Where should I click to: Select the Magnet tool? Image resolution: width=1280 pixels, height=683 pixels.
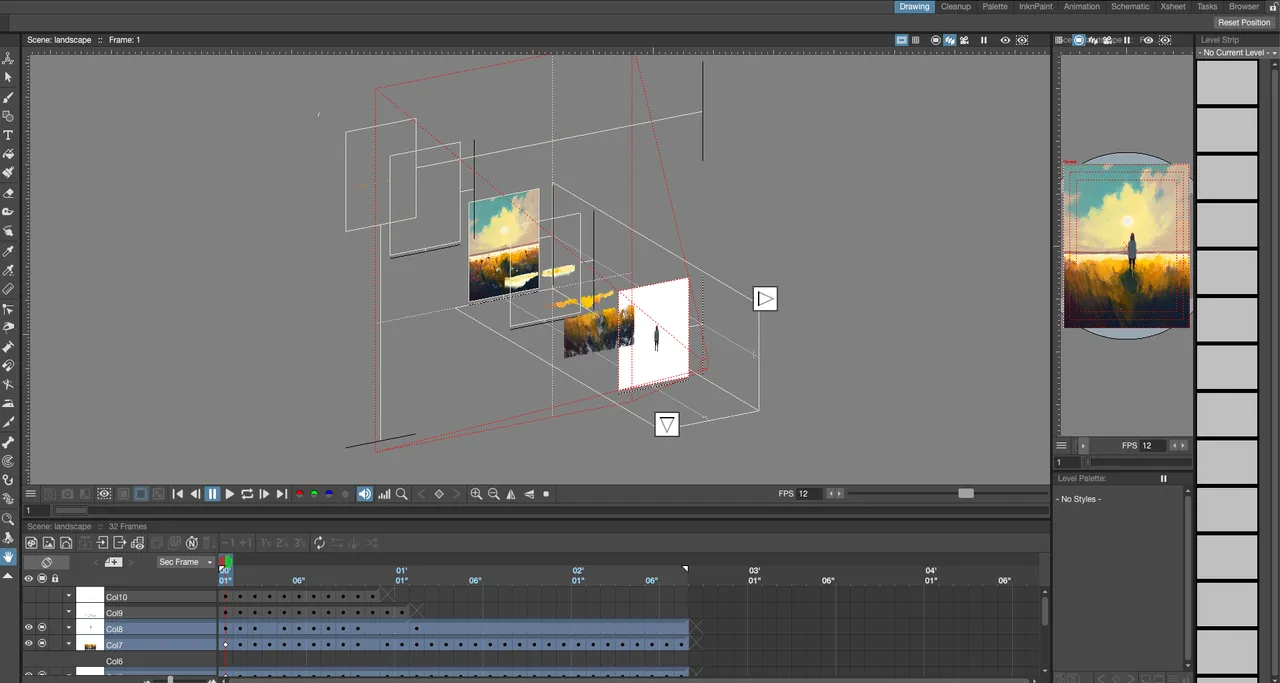point(8,366)
